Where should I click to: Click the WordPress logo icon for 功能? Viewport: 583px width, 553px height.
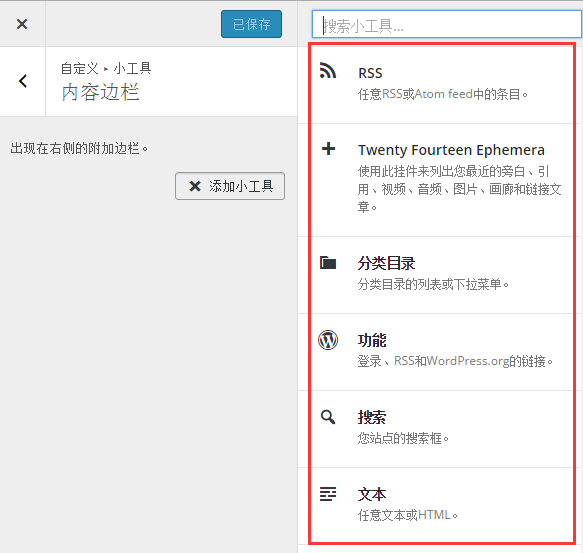coord(328,340)
